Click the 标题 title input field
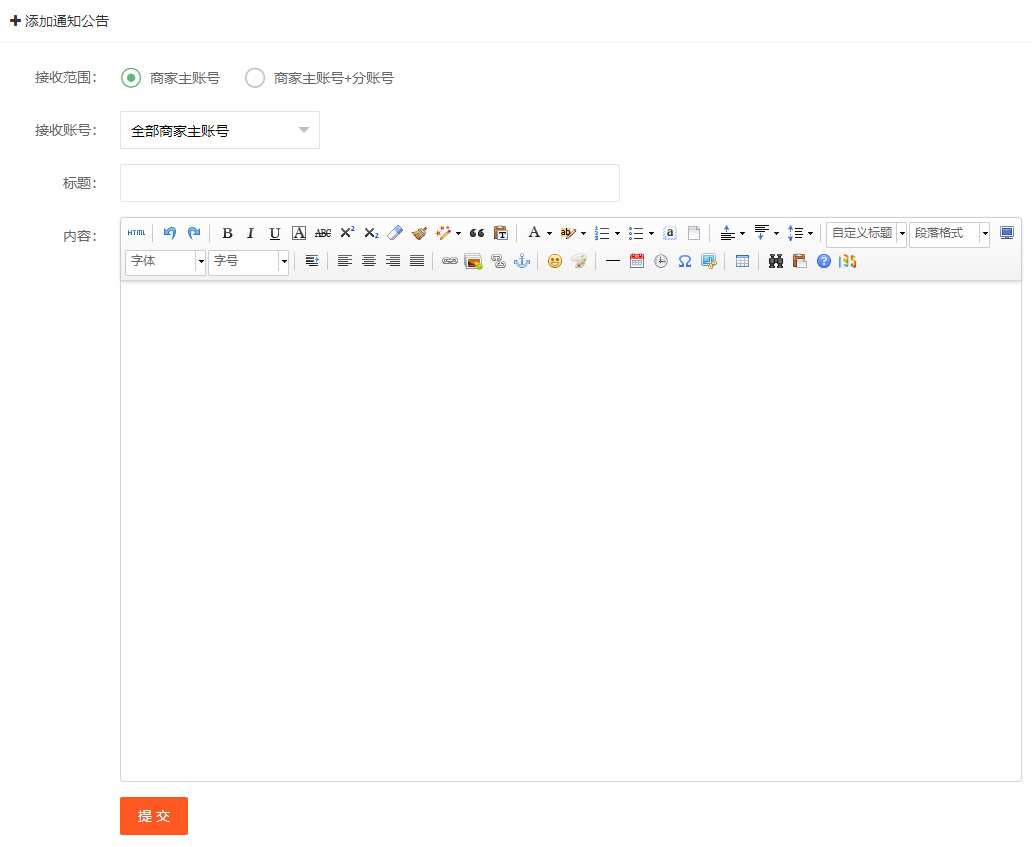 click(370, 183)
